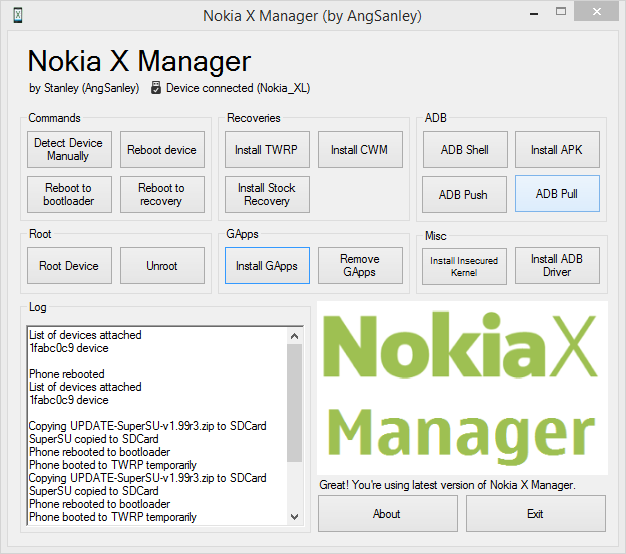
Task: Click ADB Push button
Action: 464,194
